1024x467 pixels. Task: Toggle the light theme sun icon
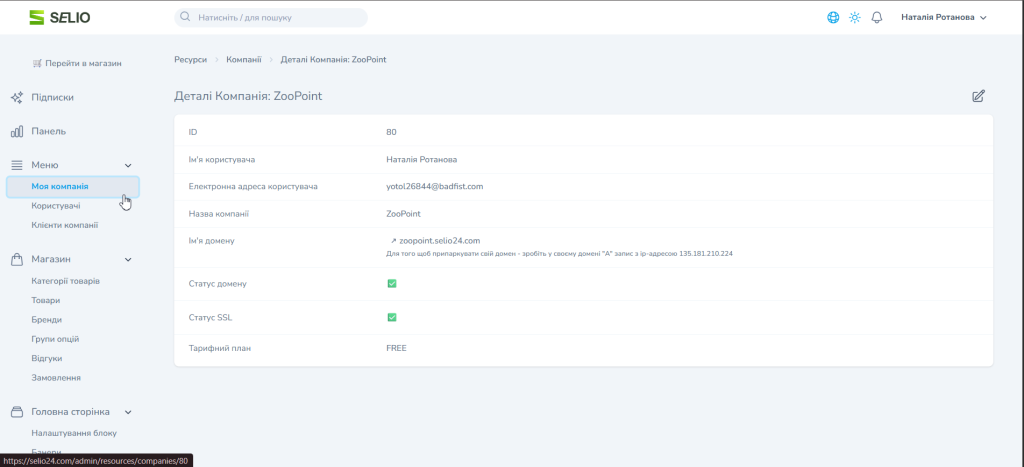tap(855, 17)
